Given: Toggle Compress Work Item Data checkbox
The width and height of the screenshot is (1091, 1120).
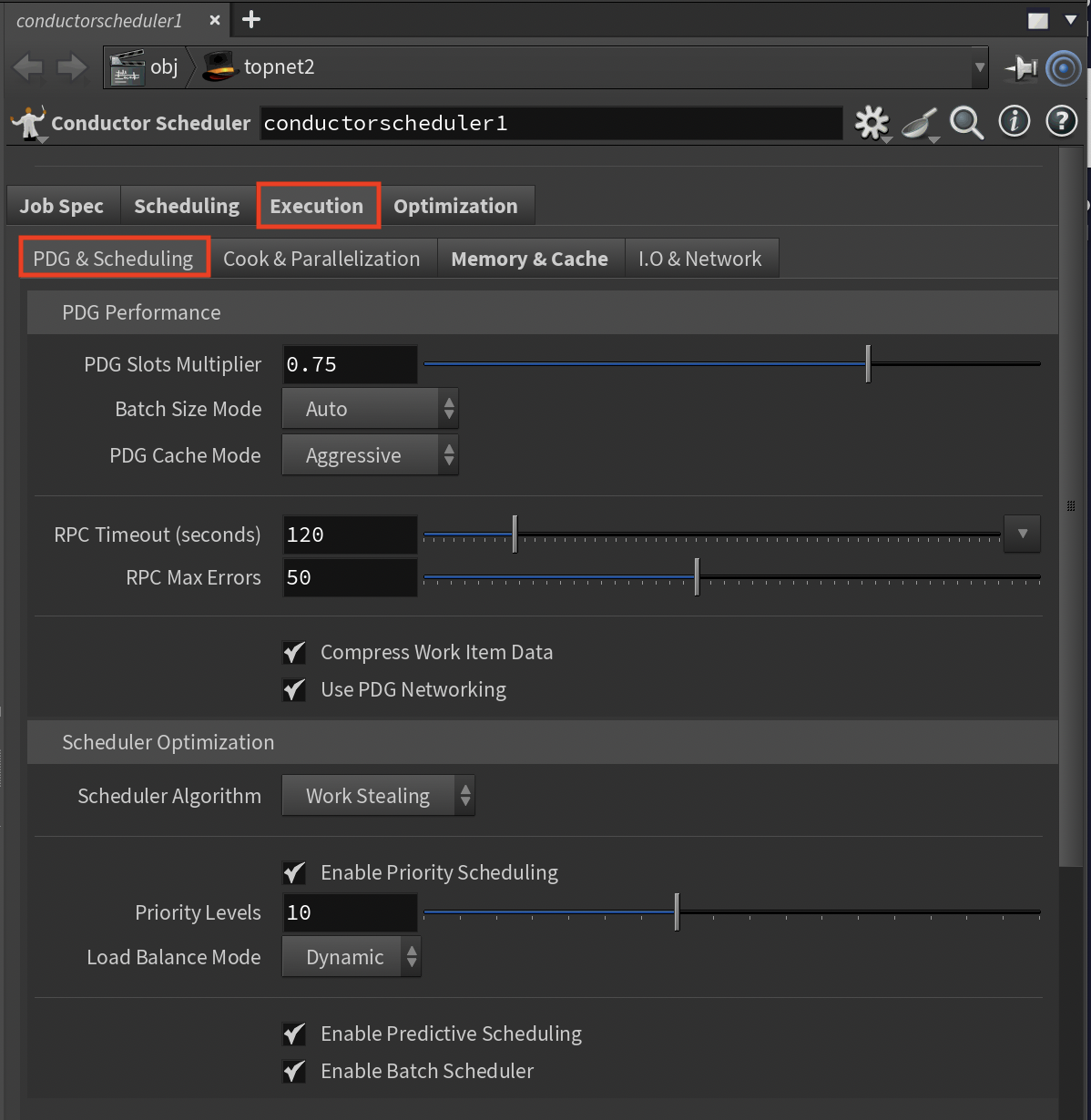Looking at the screenshot, I should coord(294,652).
